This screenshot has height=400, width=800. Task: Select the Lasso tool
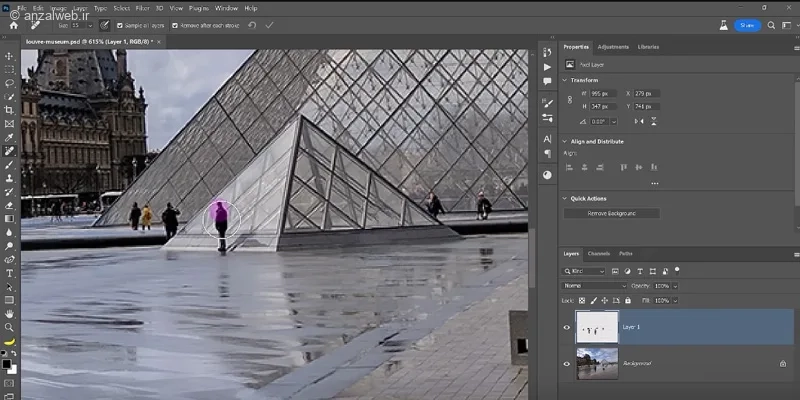pyautogui.click(x=9, y=83)
